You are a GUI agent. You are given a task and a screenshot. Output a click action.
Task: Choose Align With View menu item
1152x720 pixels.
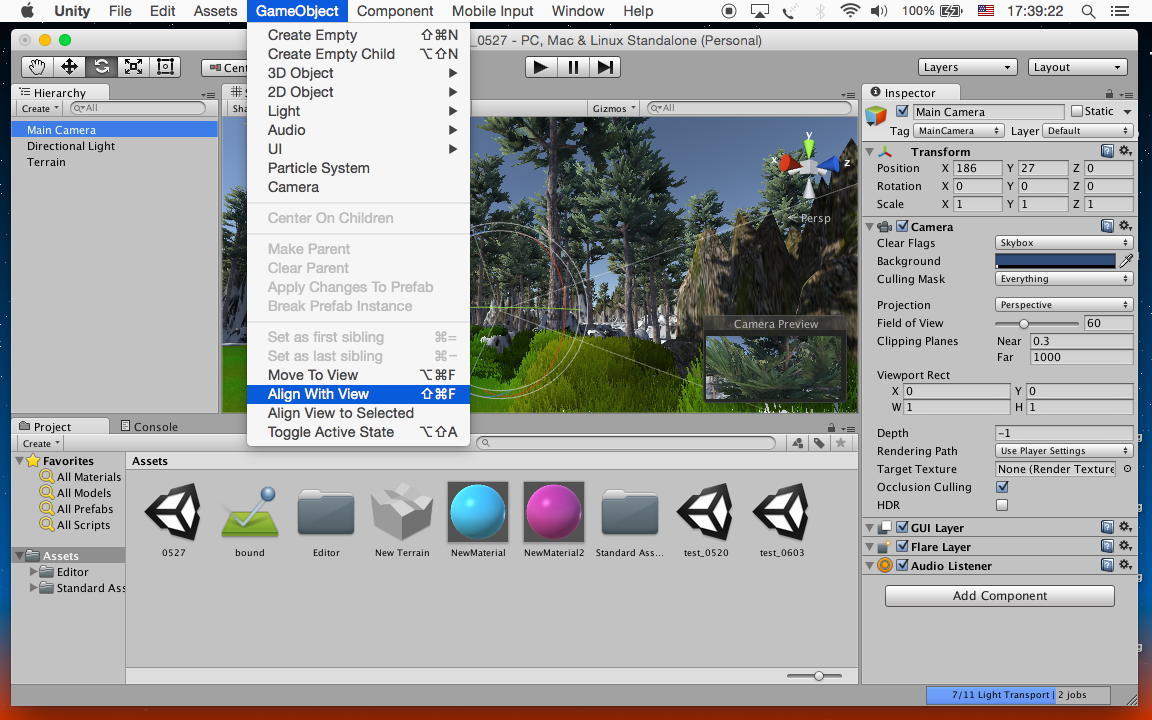[x=318, y=394]
